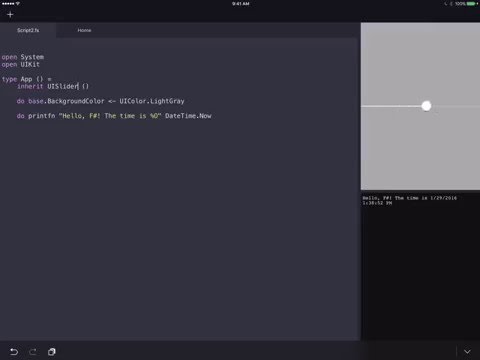Tap the Wi-Fi signal indicator
This screenshot has width=480, height=360.
tap(18, 4)
